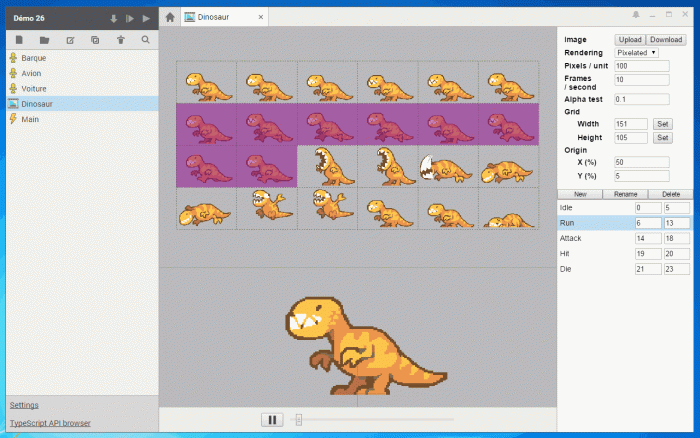Screen dimensions: 700x438
Task: Click the Upload image button
Action: (x=630, y=40)
